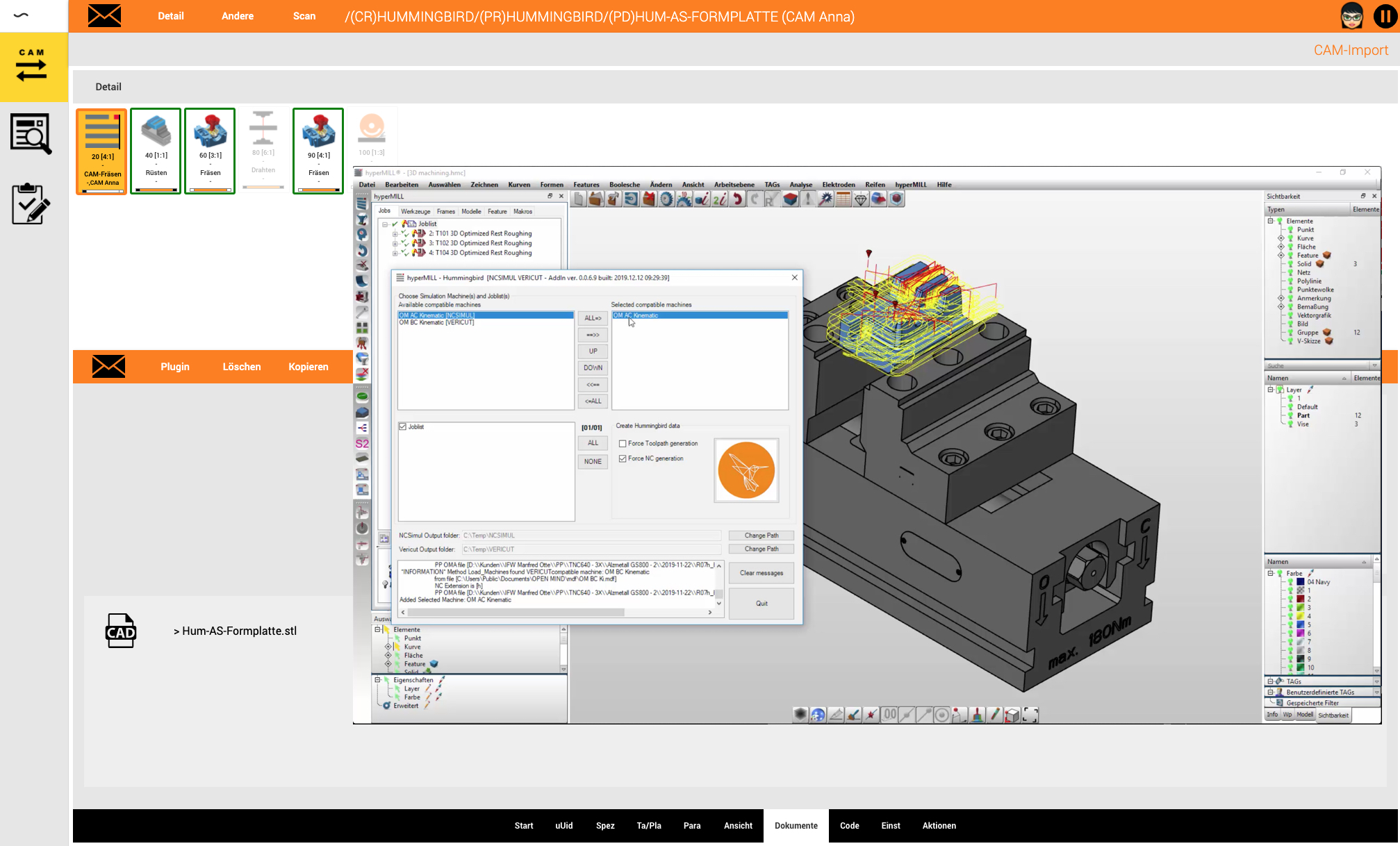Collapse the Elemente tree in Sichtbarkeit

1271,221
